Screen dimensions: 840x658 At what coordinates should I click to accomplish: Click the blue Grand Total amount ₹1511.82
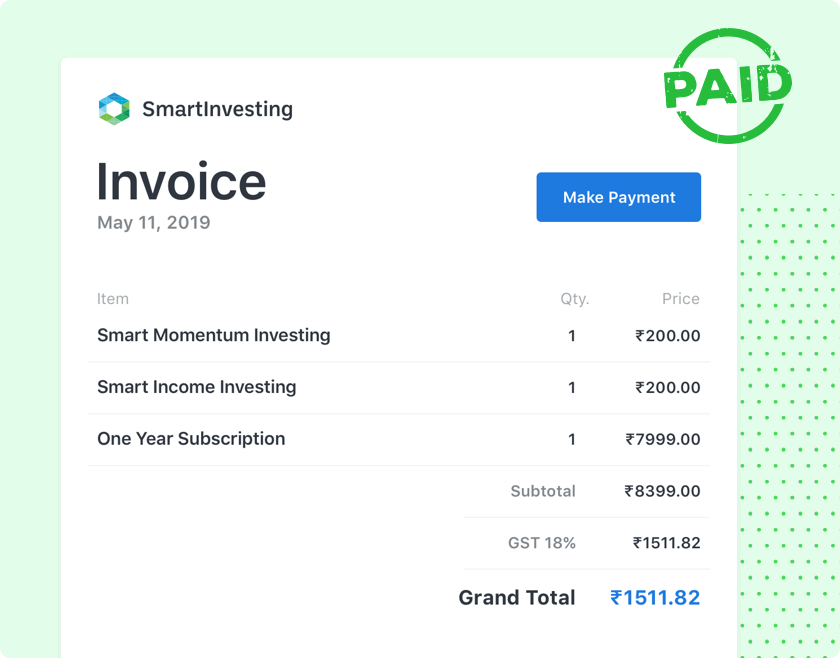655,597
